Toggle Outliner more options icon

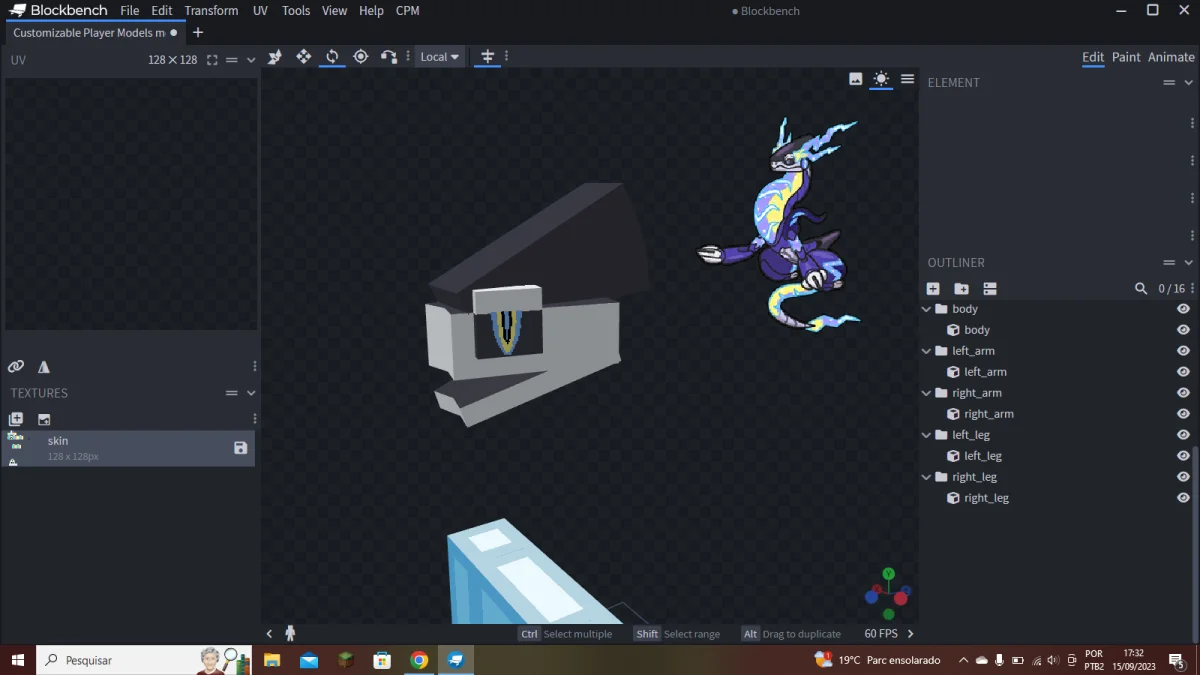990,289
